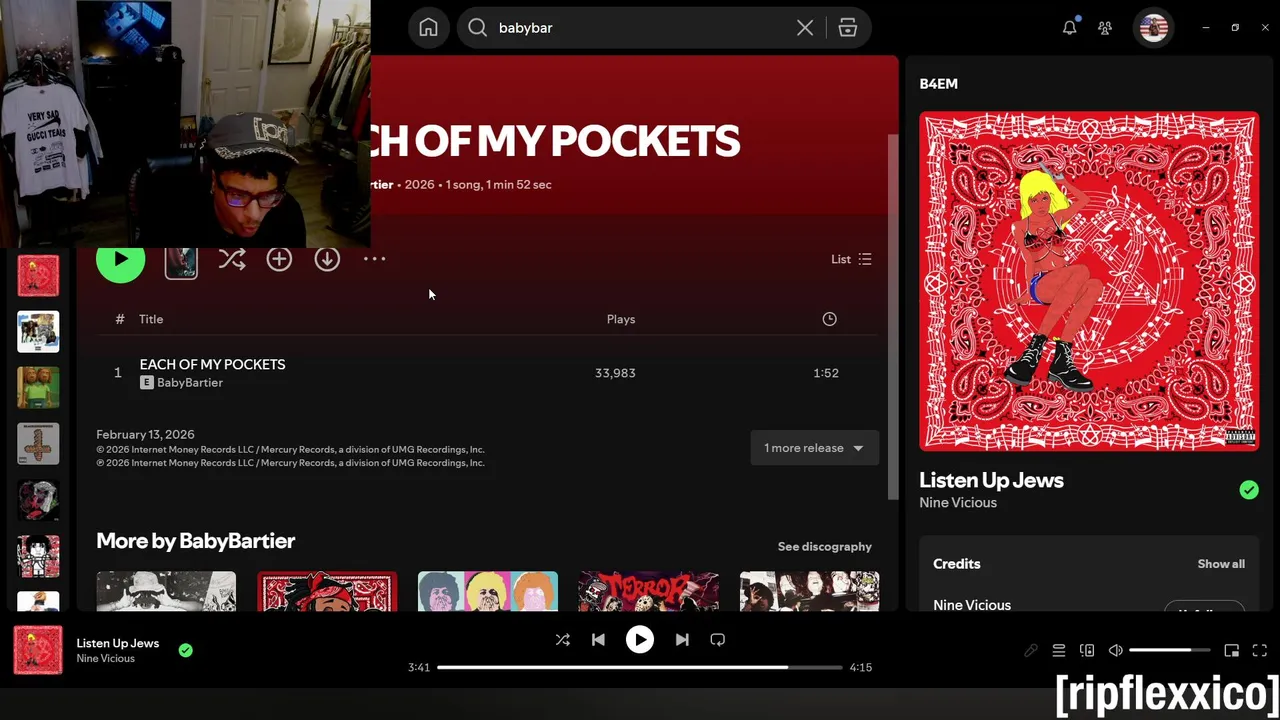The height and width of the screenshot is (720, 1280).
Task: Skip to previous track
Action: click(598, 640)
